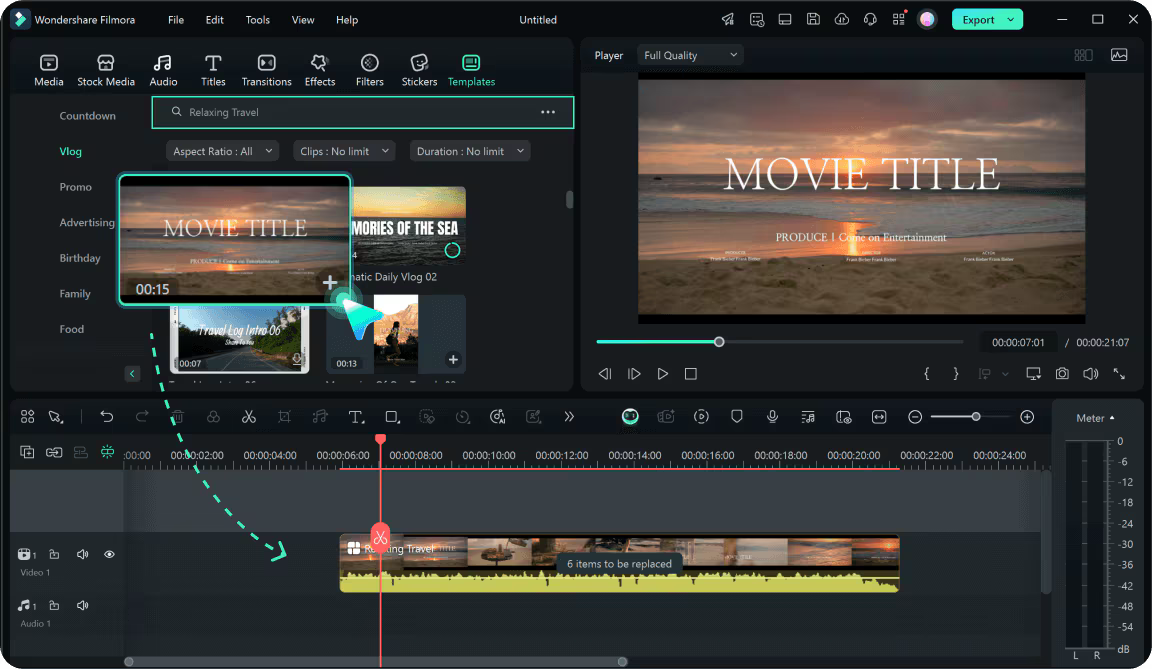1152x669 pixels.
Task: Select the Food category
Action: click(71, 329)
